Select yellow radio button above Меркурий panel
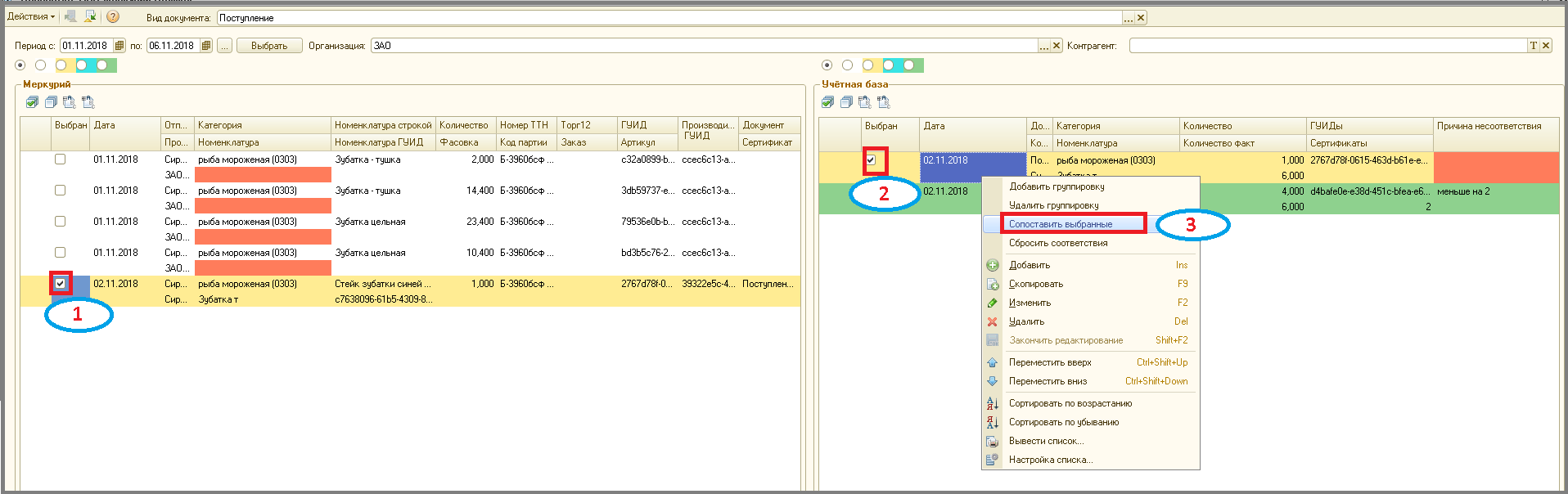The width and height of the screenshot is (1568, 494). [61, 65]
